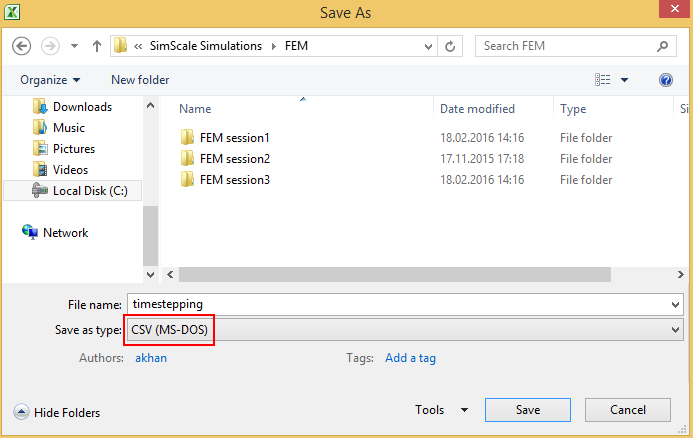Click the Add a tag link
Screen dimensions: 693x438
click(x=410, y=358)
